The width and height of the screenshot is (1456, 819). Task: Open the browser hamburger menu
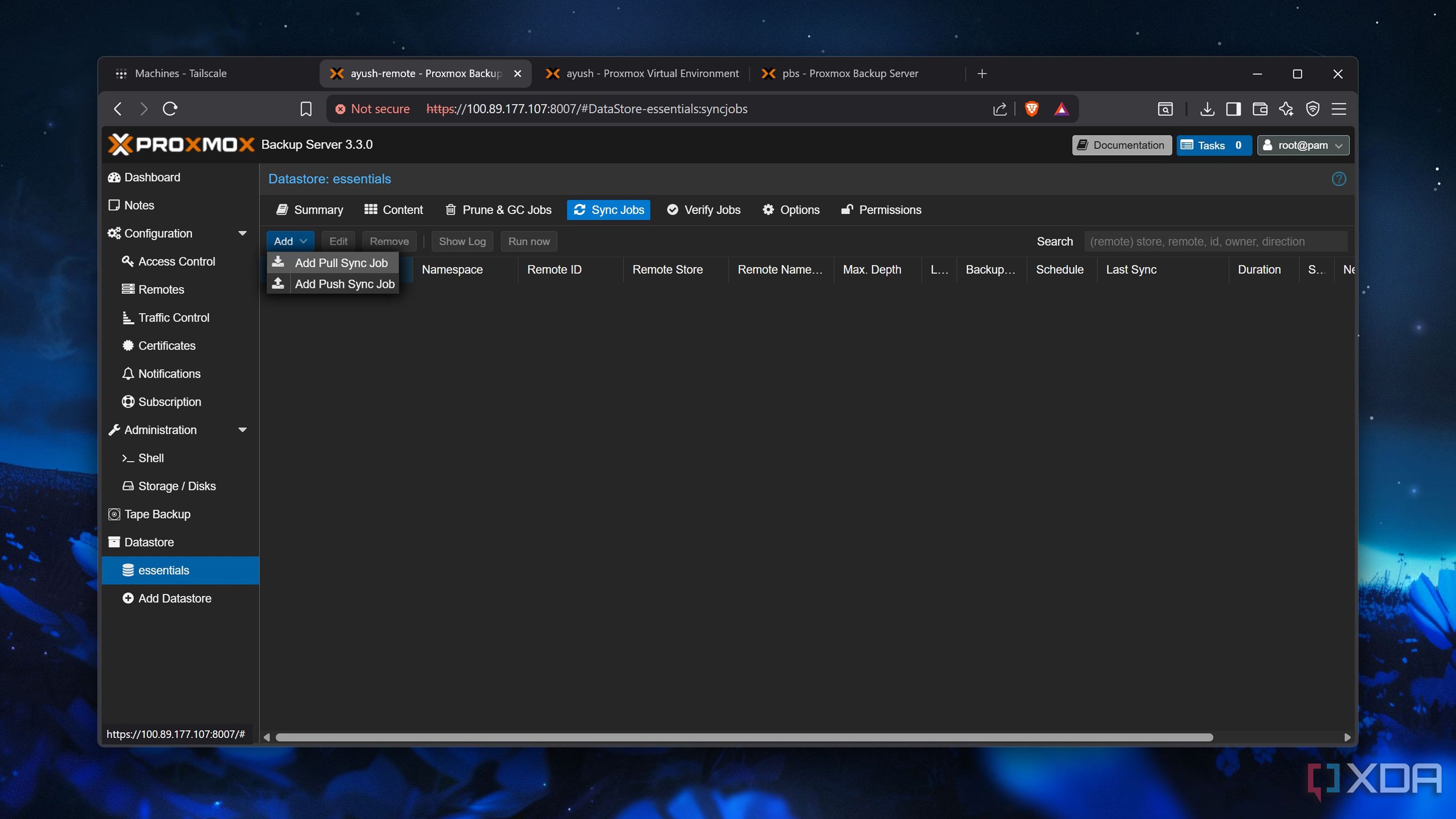pyautogui.click(x=1339, y=109)
